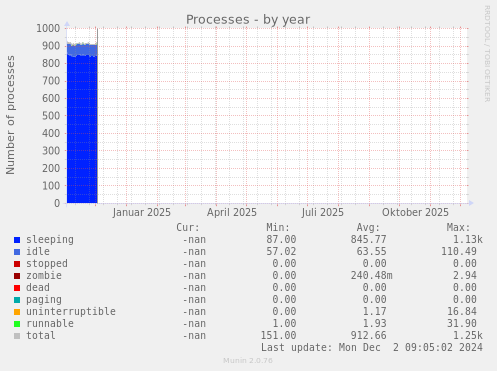Click sleeping Min value 87.00
The image size is (497, 371).
pyautogui.click(x=281, y=239)
